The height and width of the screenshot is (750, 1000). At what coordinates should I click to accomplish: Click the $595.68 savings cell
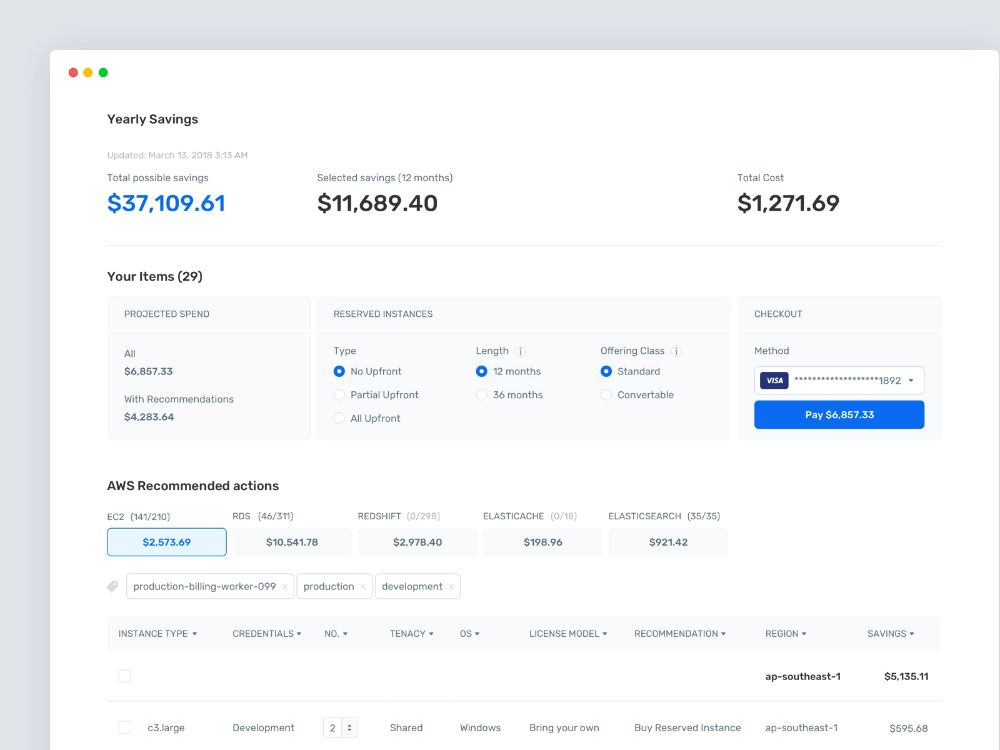[908, 728]
